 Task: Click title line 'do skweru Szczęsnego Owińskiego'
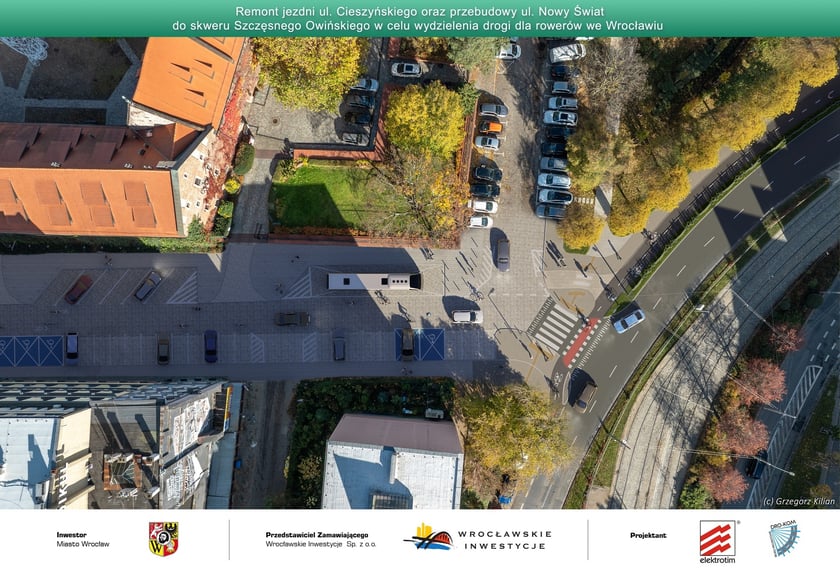click(x=418, y=26)
